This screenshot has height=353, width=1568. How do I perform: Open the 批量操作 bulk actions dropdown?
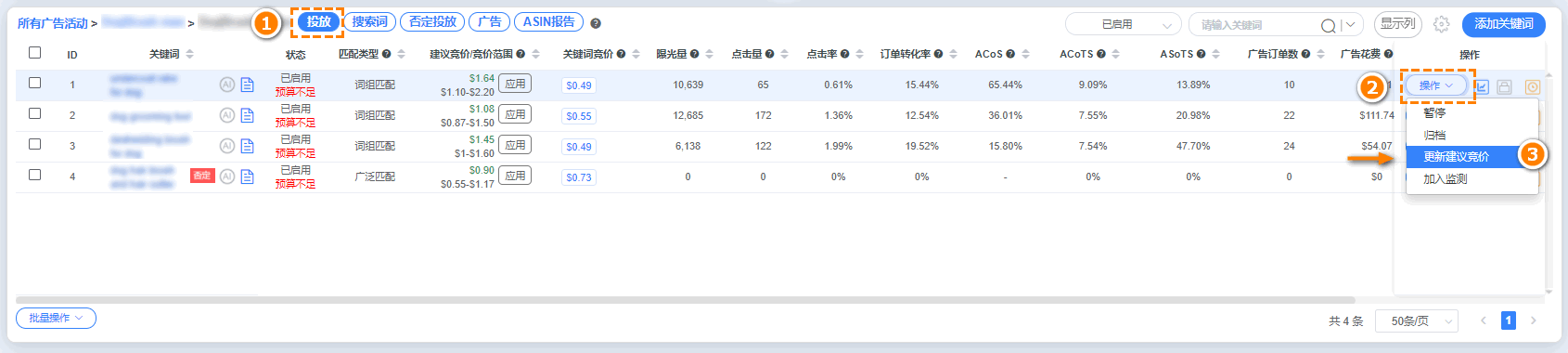(56, 318)
